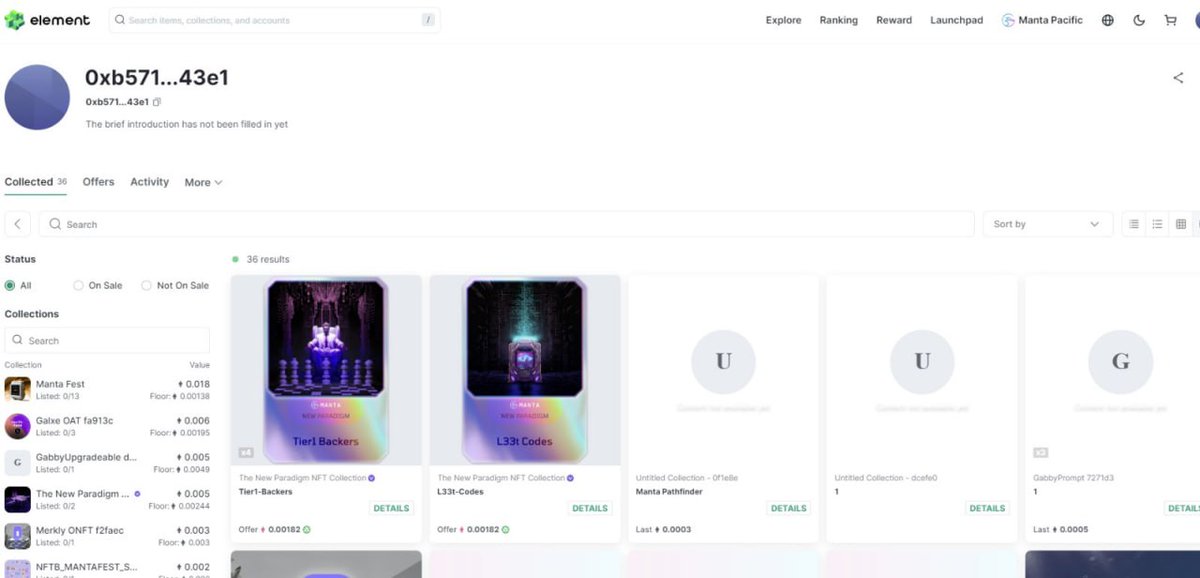This screenshot has width=1200, height=578.
Task: Click GabbyUpgradeable collection icon
Action: point(18,462)
